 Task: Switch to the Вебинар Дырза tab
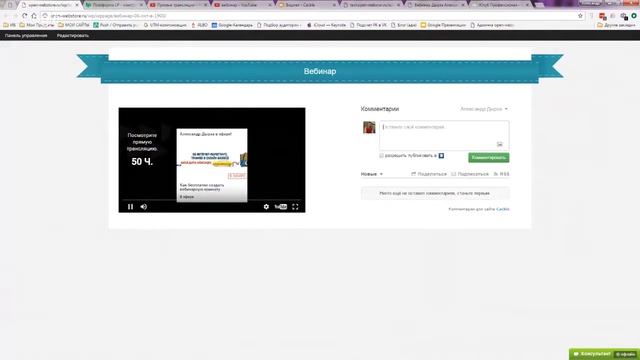coord(437,5)
